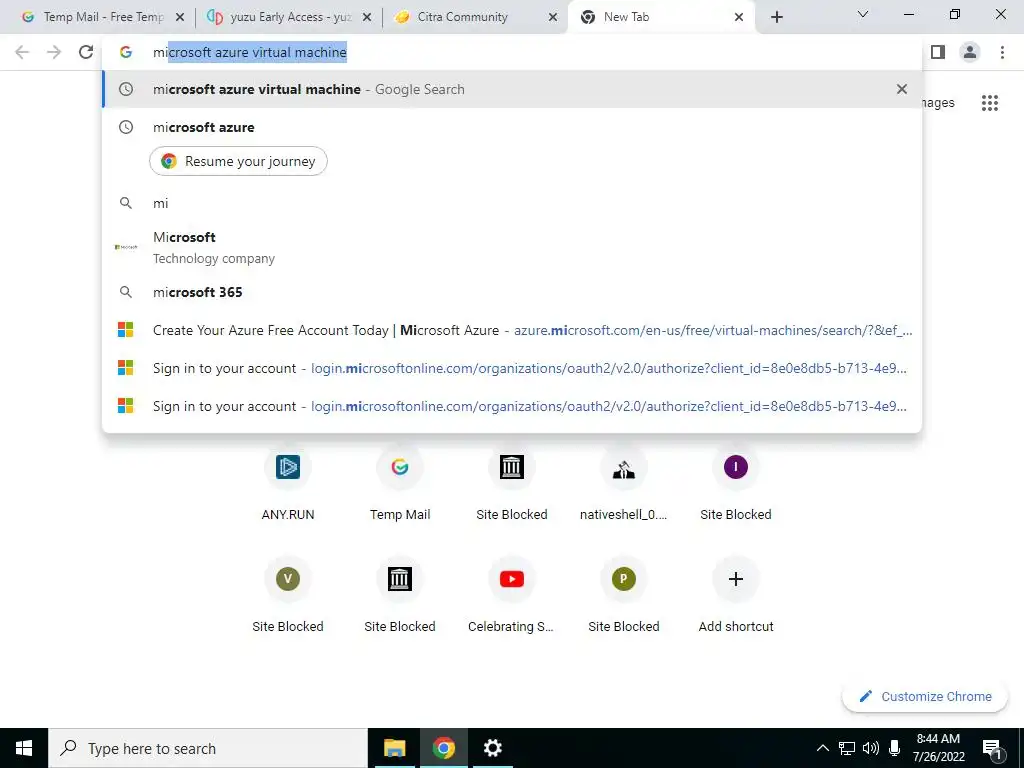The width and height of the screenshot is (1024, 768).
Task: Open the first Sign in to your account suggestion
Action: pos(512,368)
